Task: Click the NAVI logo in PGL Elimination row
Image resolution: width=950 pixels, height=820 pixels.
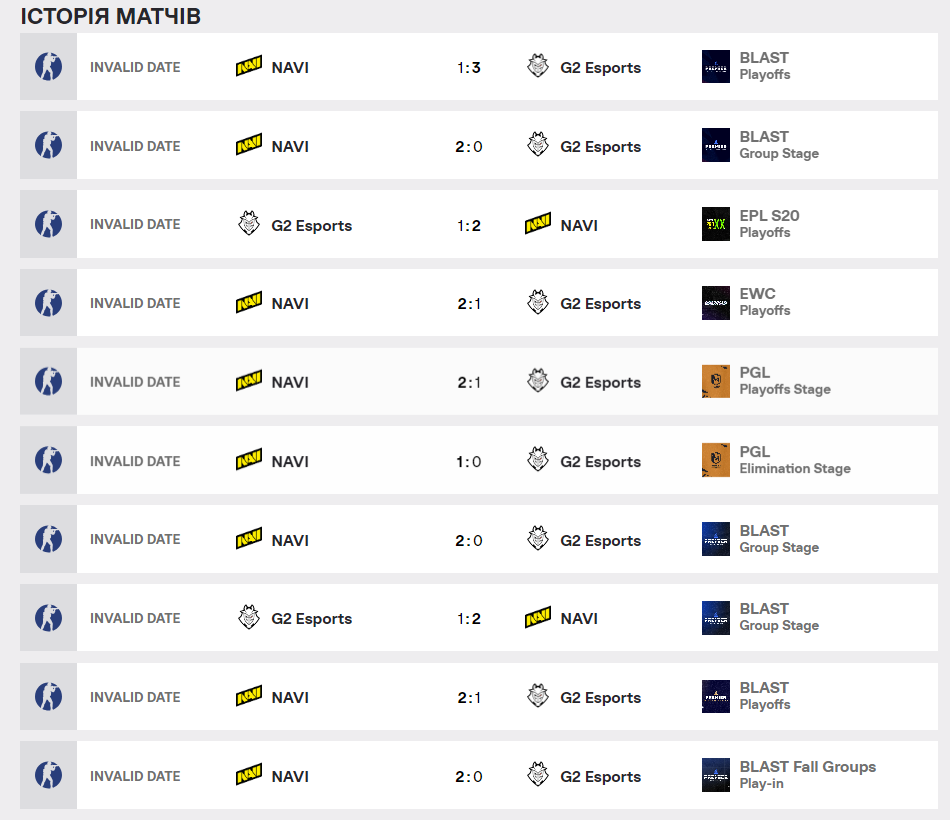Action: coord(248,460)
